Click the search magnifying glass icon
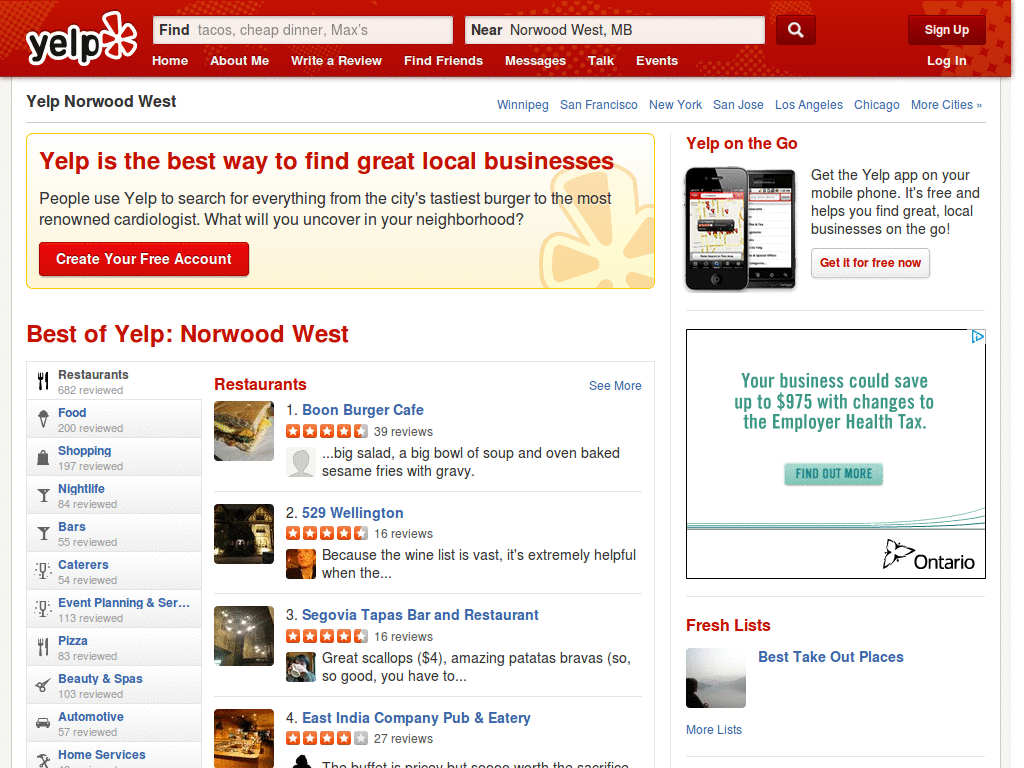1024x768 pixels. [795, 30]
